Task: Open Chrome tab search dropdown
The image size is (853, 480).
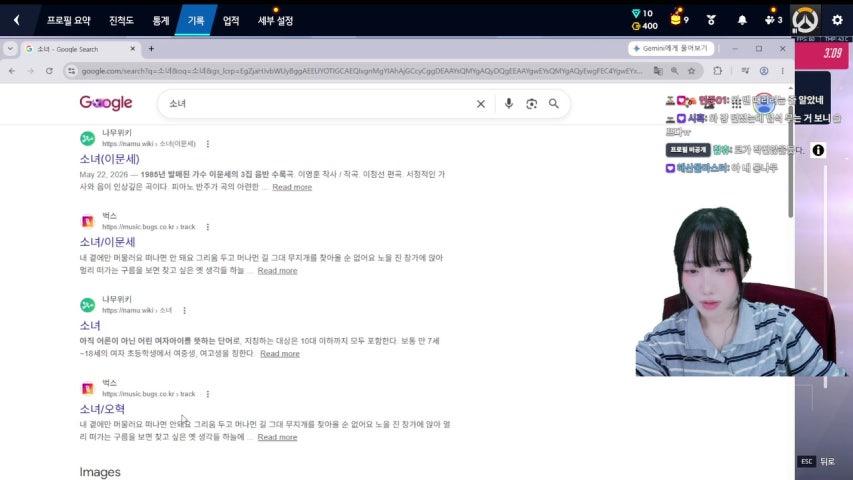Action: click(10, 49)
